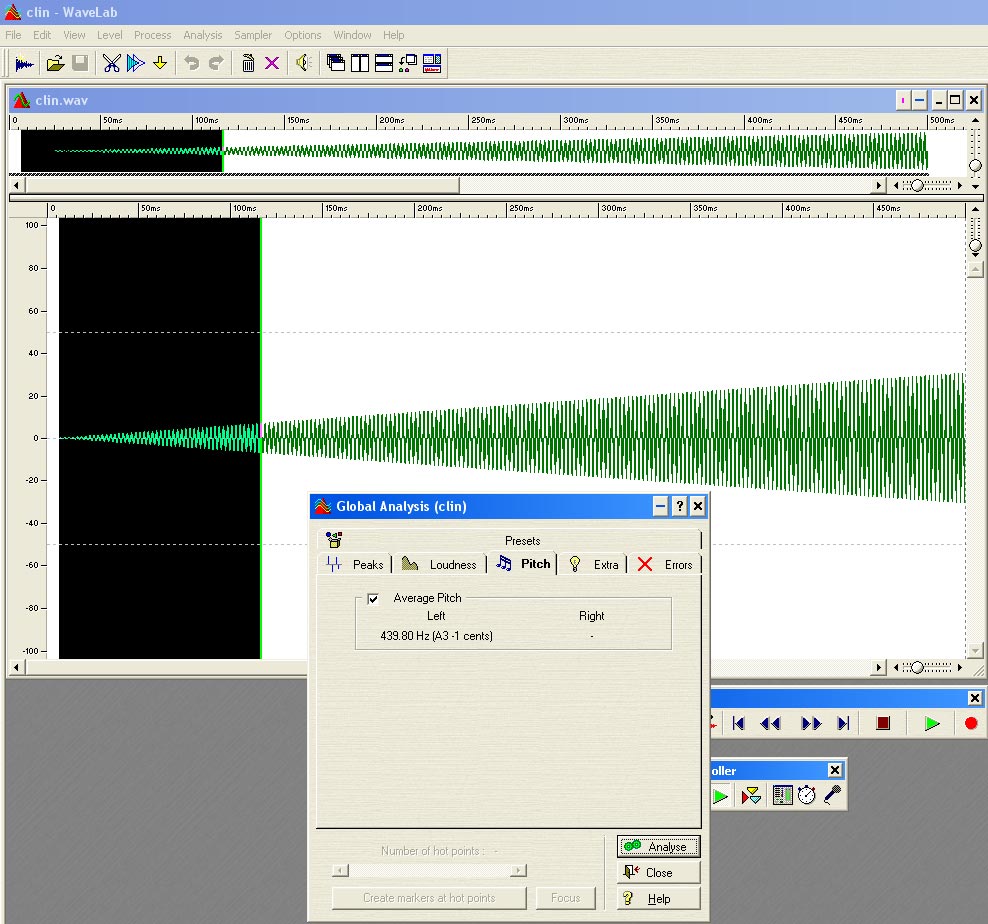Select the Cut scissors tool
The width and height of the screenshot is (988, 924).
111,63
